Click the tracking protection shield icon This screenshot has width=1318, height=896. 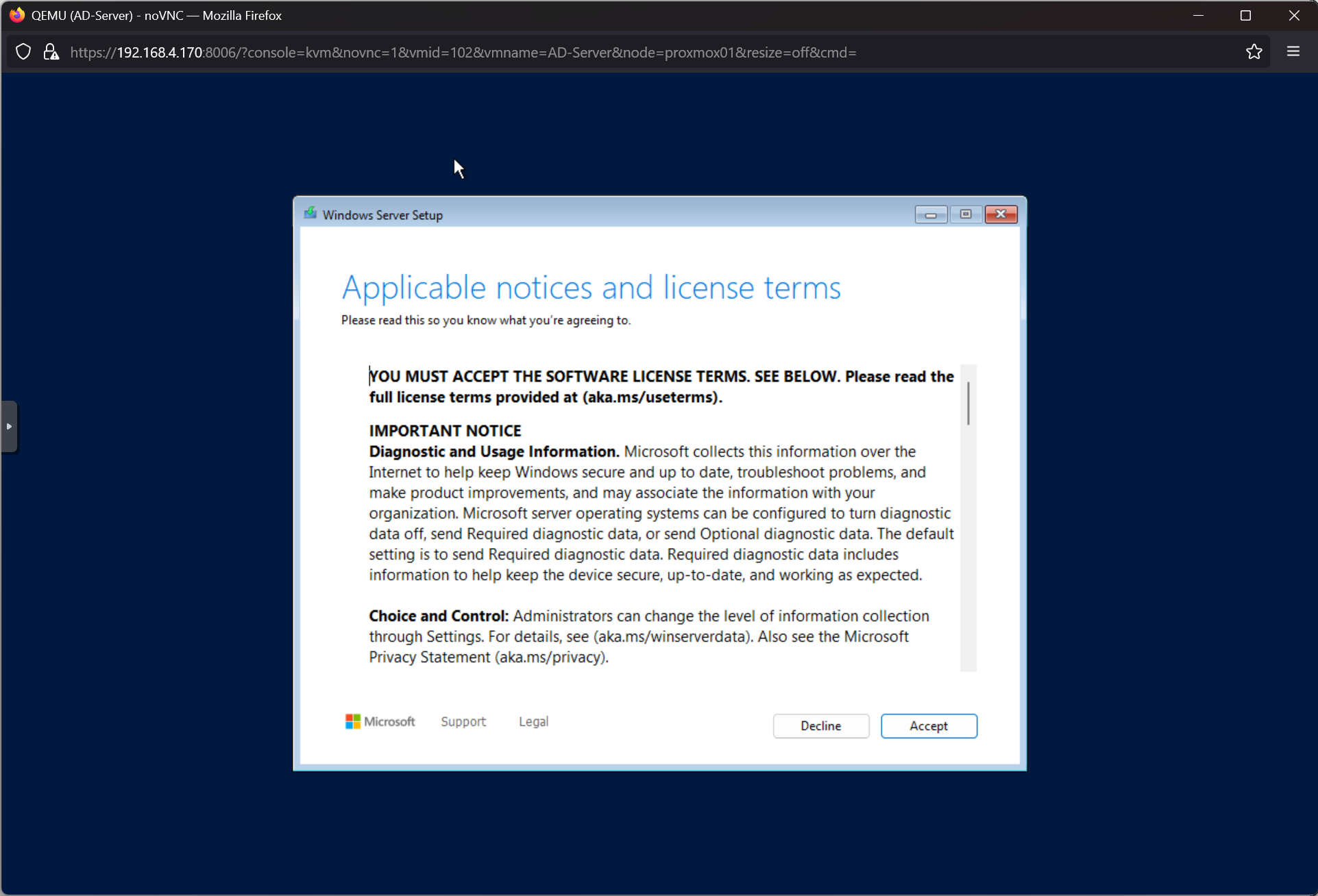pyautogui.click(x=23, y=52)
